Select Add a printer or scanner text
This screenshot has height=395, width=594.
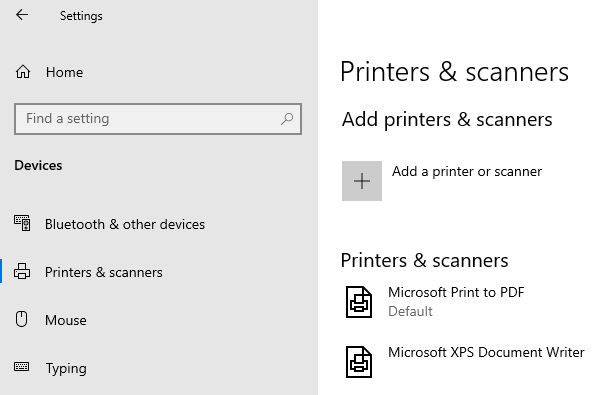click(x=467, y=172)
